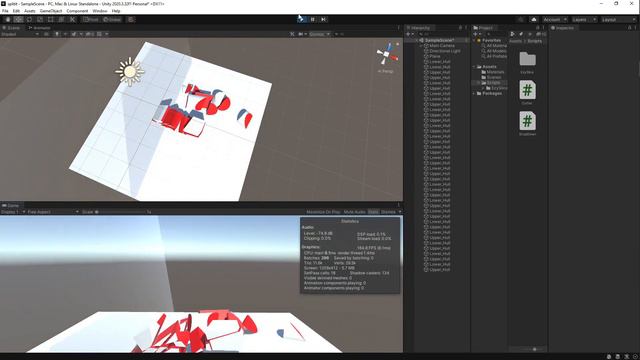640x360 pixels.
Task: Lock the Hierarchy panel
Action: pos(460,28)
